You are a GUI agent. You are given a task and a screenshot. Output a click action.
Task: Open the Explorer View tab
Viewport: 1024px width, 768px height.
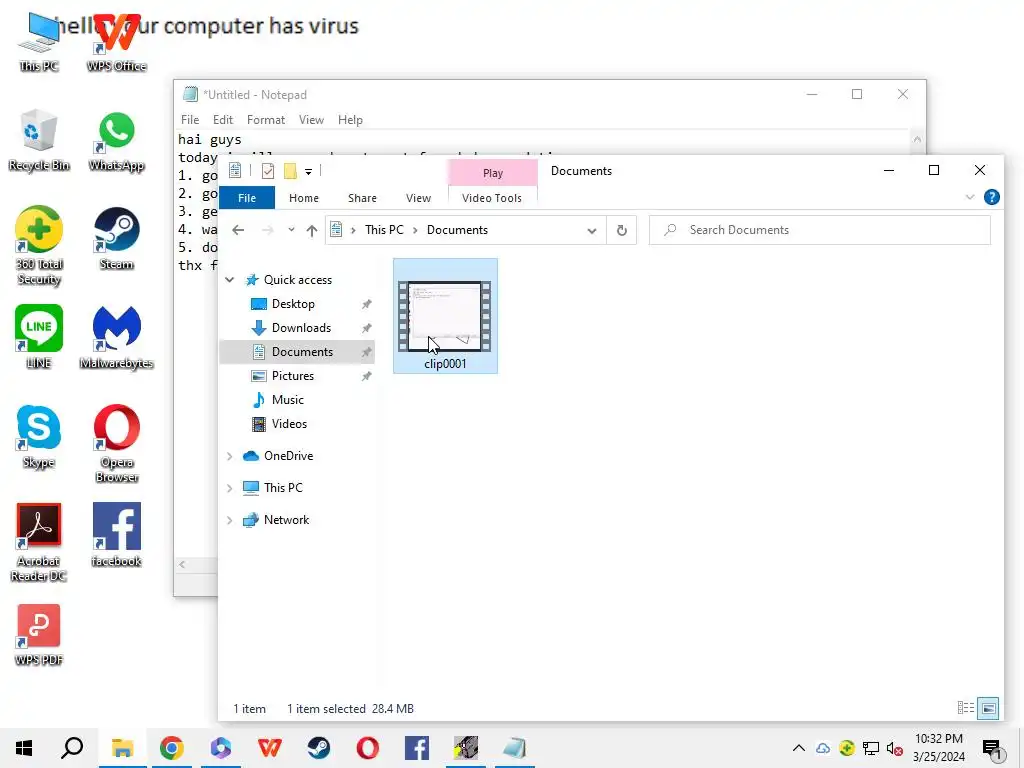coord(418,198)
